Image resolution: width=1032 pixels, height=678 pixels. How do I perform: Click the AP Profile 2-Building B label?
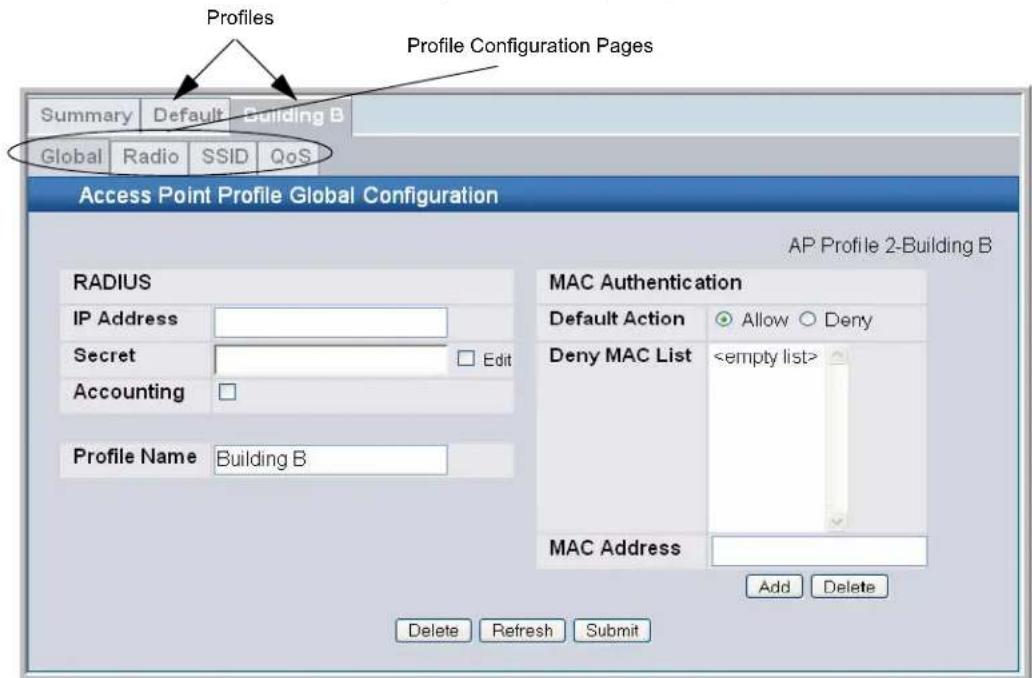point(890,246)
